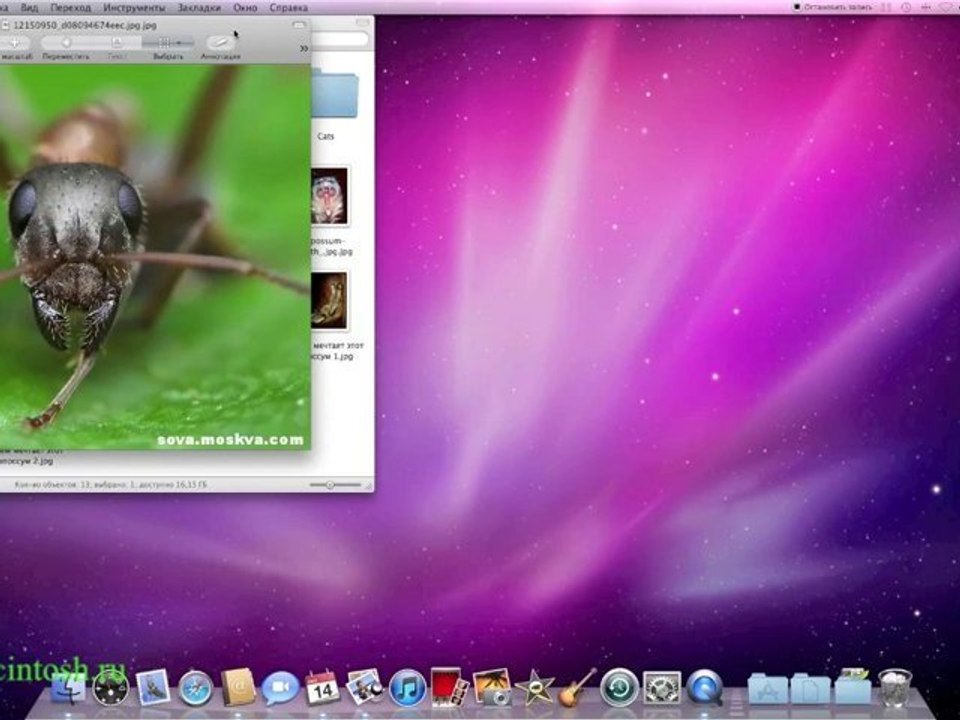The image size is (960, 720).
Task: Launch QuickTime Player from Dock
Action: (x=704, y=688)
